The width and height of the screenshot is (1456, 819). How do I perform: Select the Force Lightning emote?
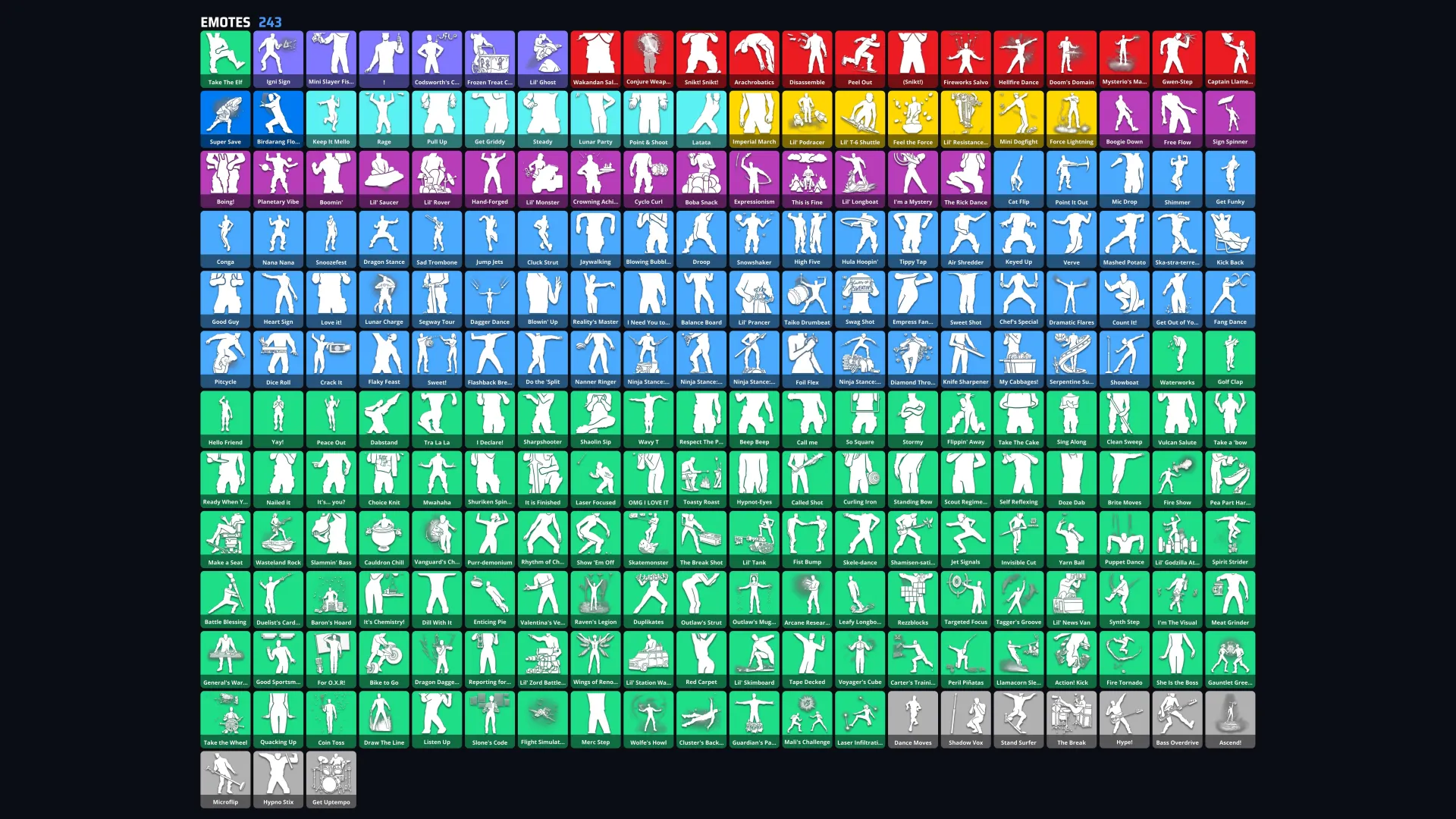pyautogui.click(x=1072, y=119)
